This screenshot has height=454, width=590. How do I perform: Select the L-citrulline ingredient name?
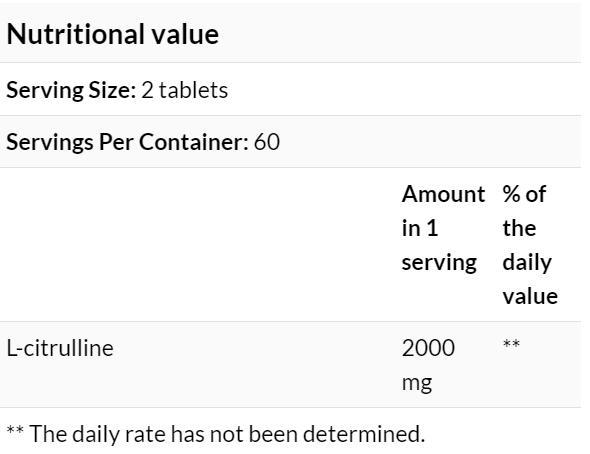click(x=60, y=348)
